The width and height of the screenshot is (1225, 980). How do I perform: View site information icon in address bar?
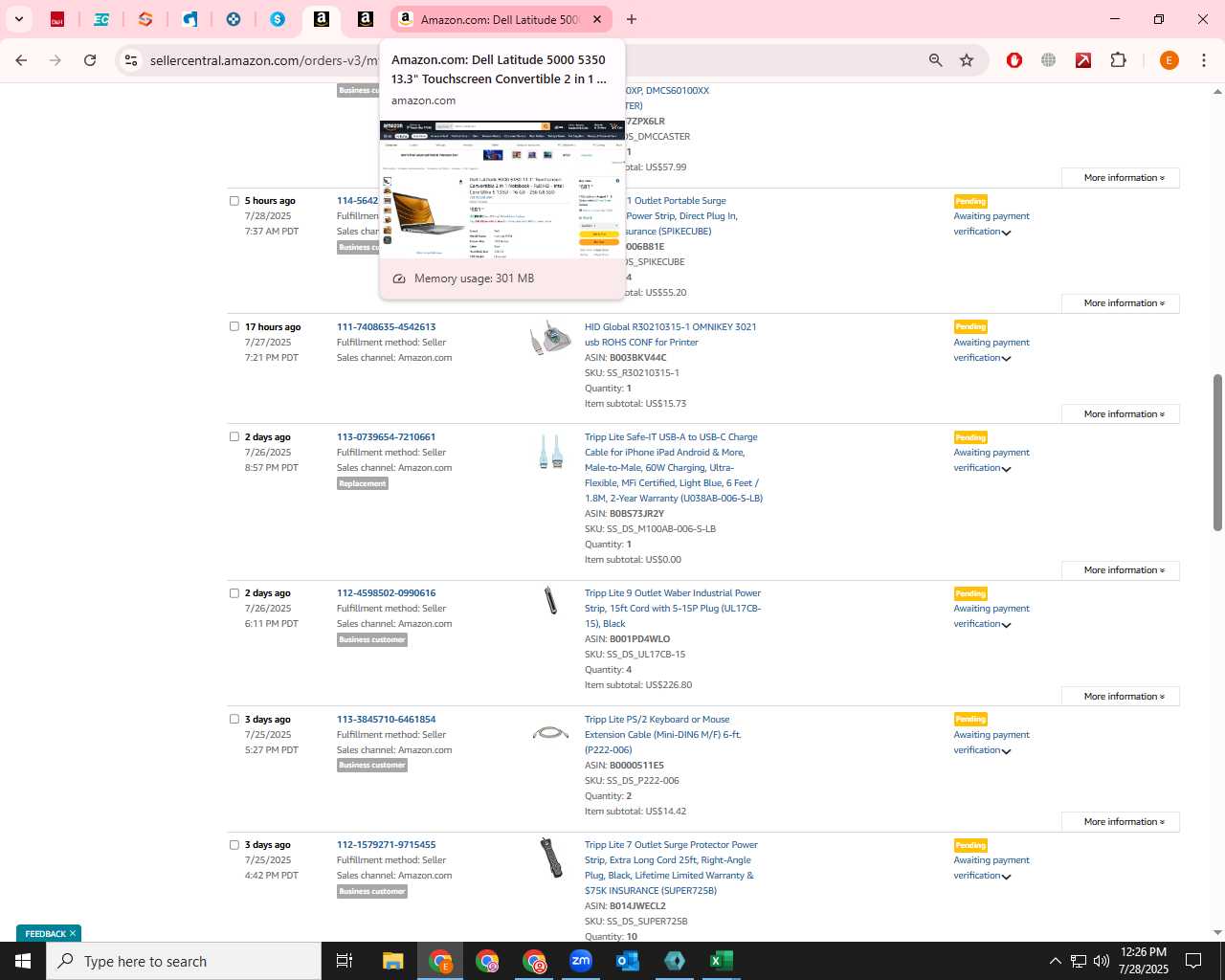(x=131, y=60)
